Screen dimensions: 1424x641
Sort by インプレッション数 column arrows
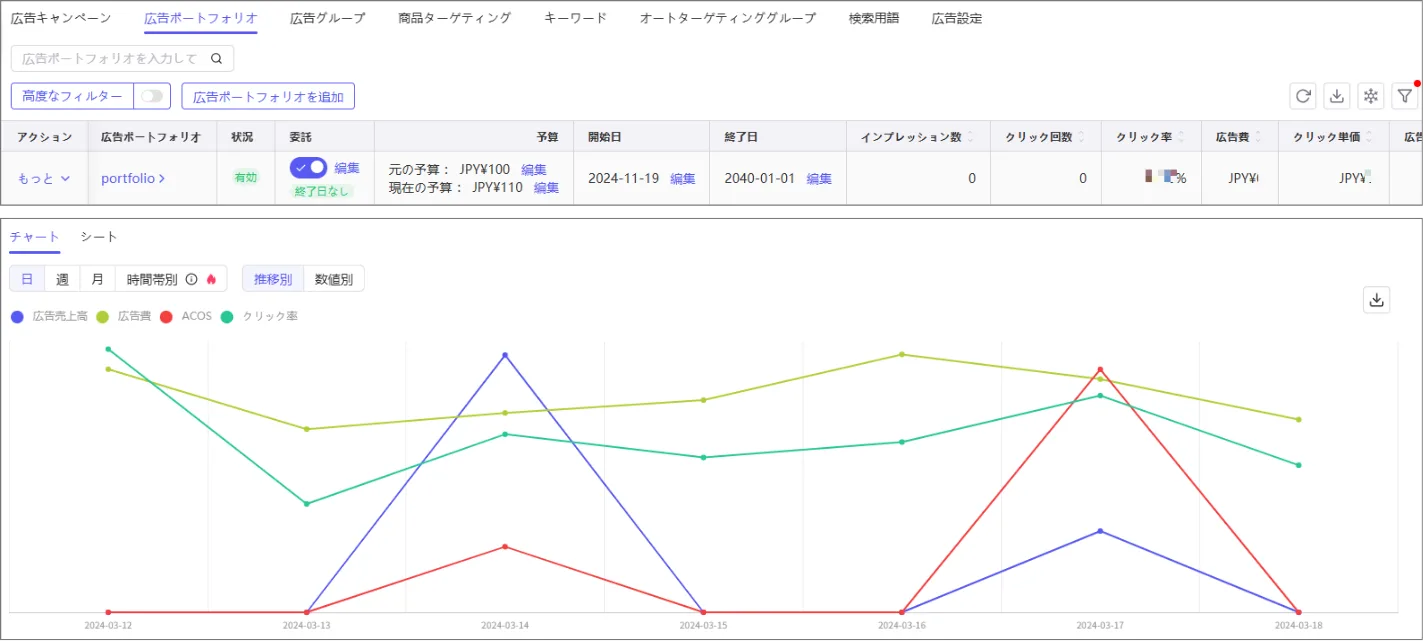[x=970, y=137]
